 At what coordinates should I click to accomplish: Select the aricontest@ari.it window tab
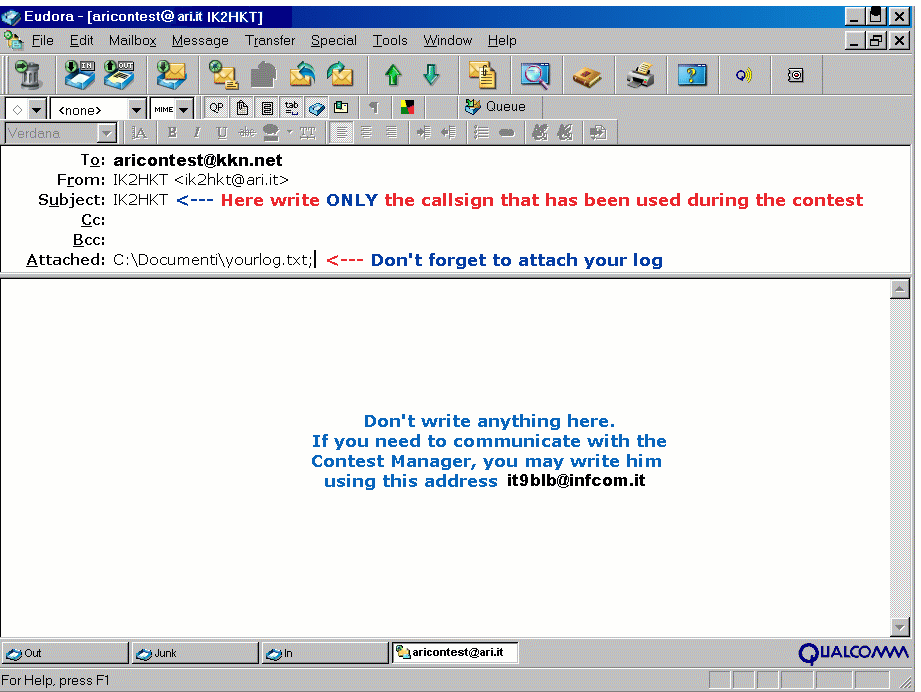pyautogui.click(x=455, y=653)
